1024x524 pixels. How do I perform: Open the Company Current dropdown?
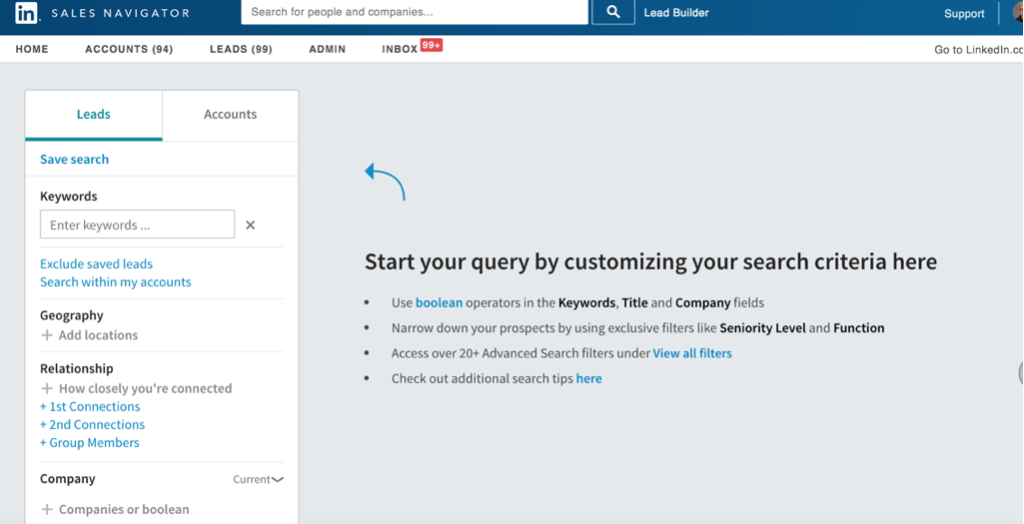tap(258, 479)
